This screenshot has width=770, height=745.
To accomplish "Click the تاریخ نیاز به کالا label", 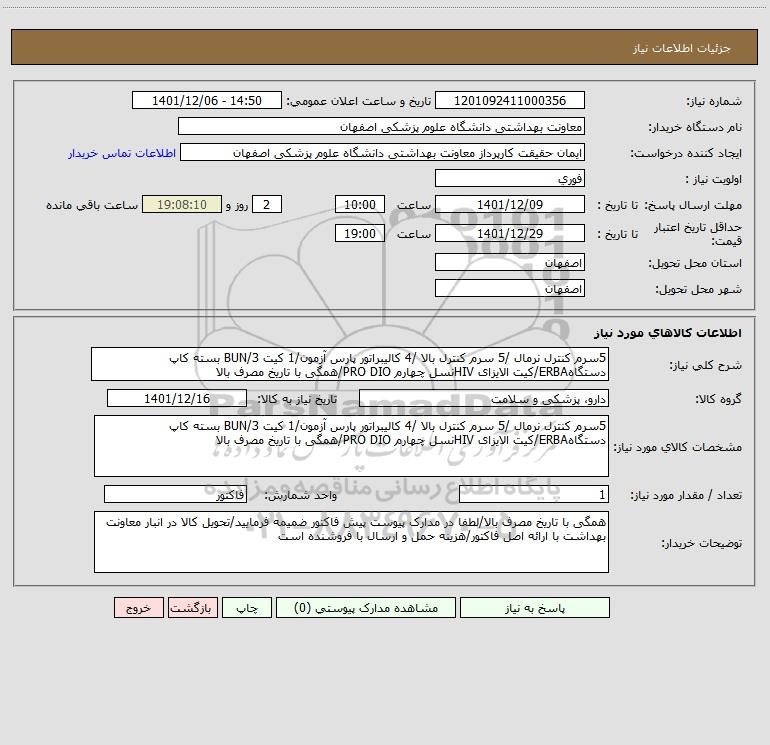I will (298, 399).
